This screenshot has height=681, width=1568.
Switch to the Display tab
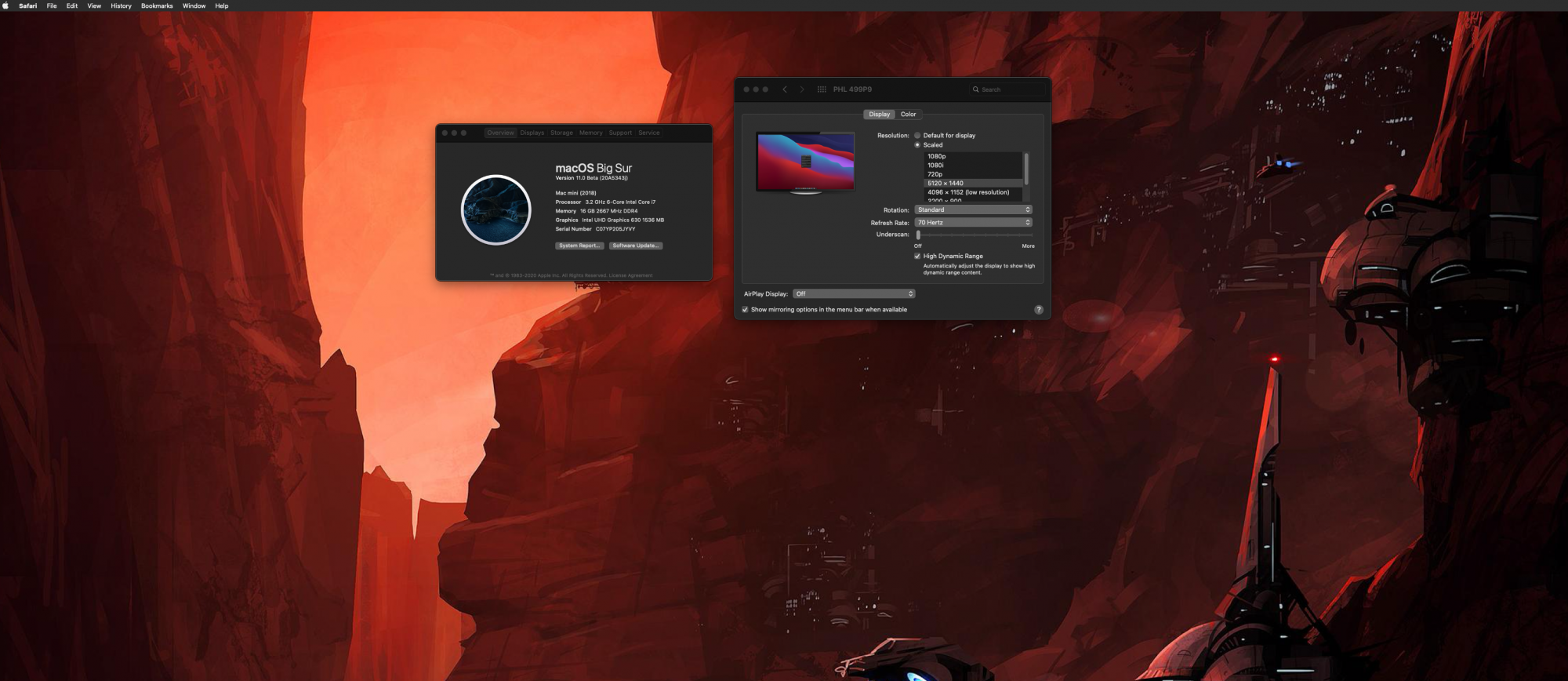click(x=879, y=115)
